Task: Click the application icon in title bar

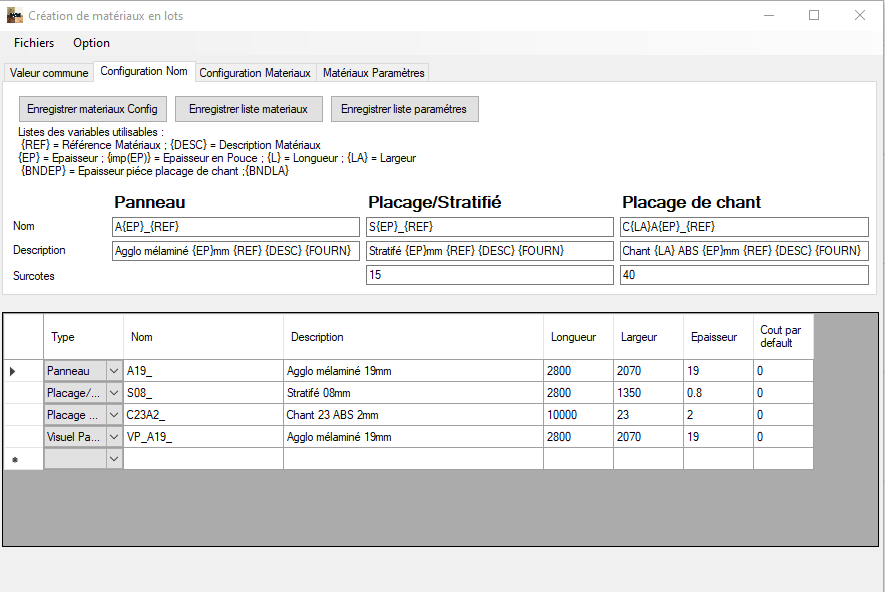Action: 14,16
